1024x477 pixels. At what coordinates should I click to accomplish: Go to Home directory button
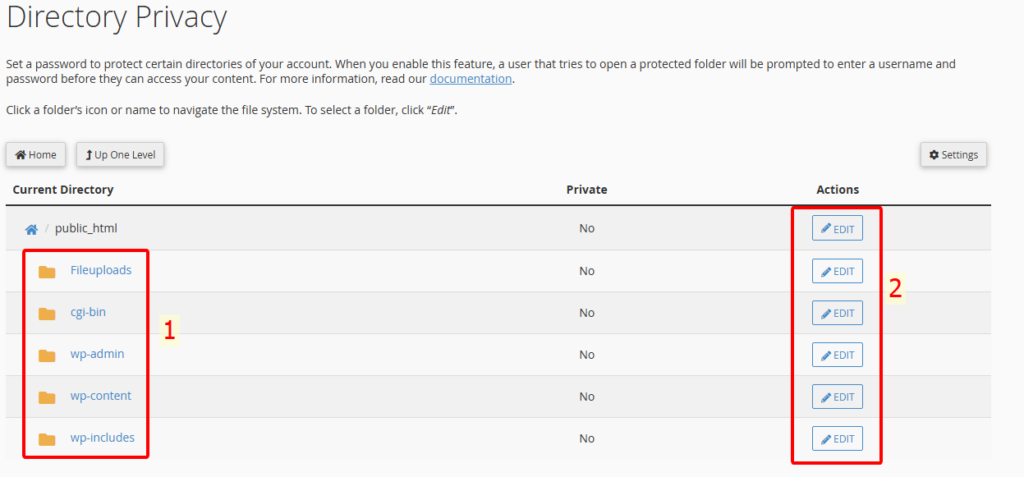point(36,155)
